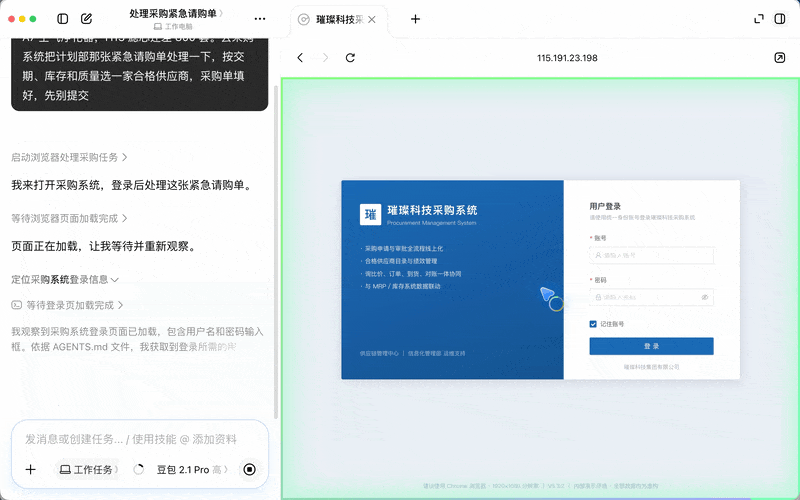Reload the browser page
The image size is (800, 500).
pyautogui.click(x=350, y=58)
